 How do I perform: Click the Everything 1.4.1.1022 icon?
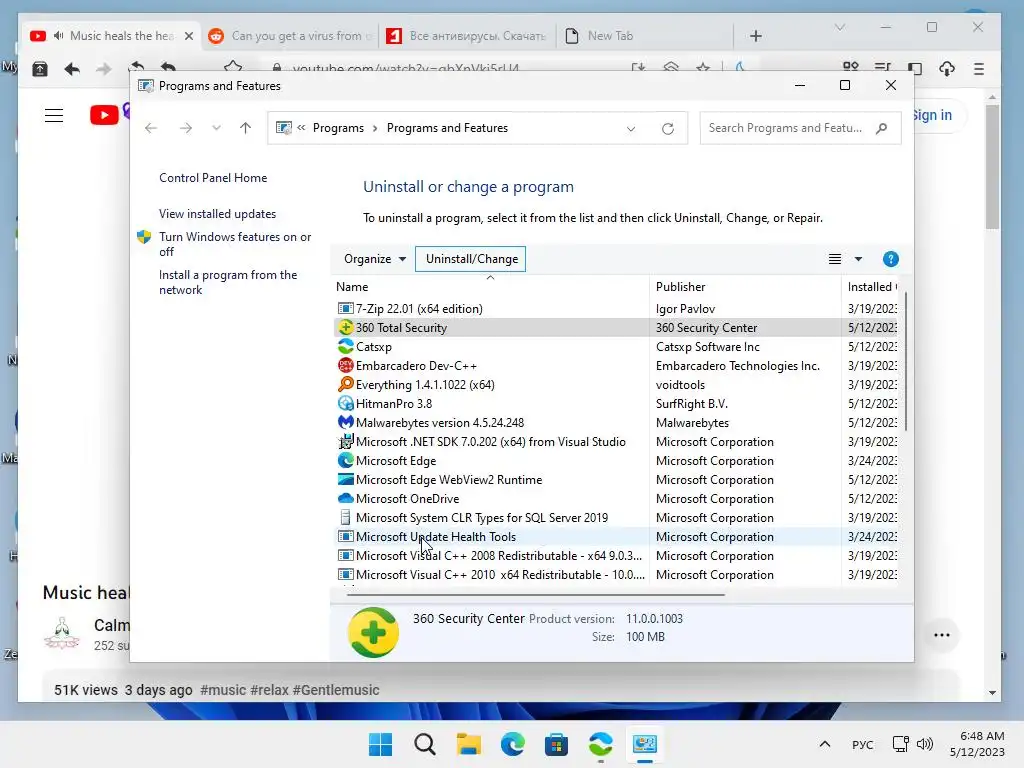(x=345, y=384)
